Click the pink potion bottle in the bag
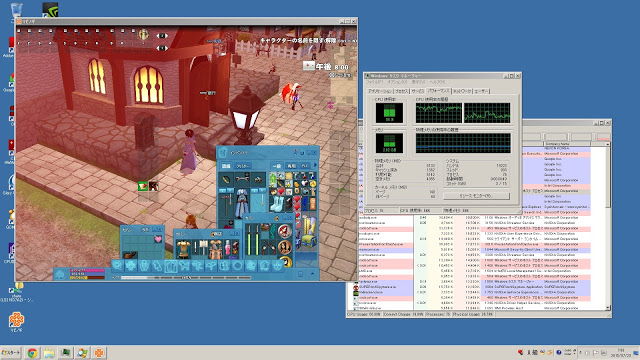This screenshot has width=640, height=360. pyautogui.click(x=228, y=247)
